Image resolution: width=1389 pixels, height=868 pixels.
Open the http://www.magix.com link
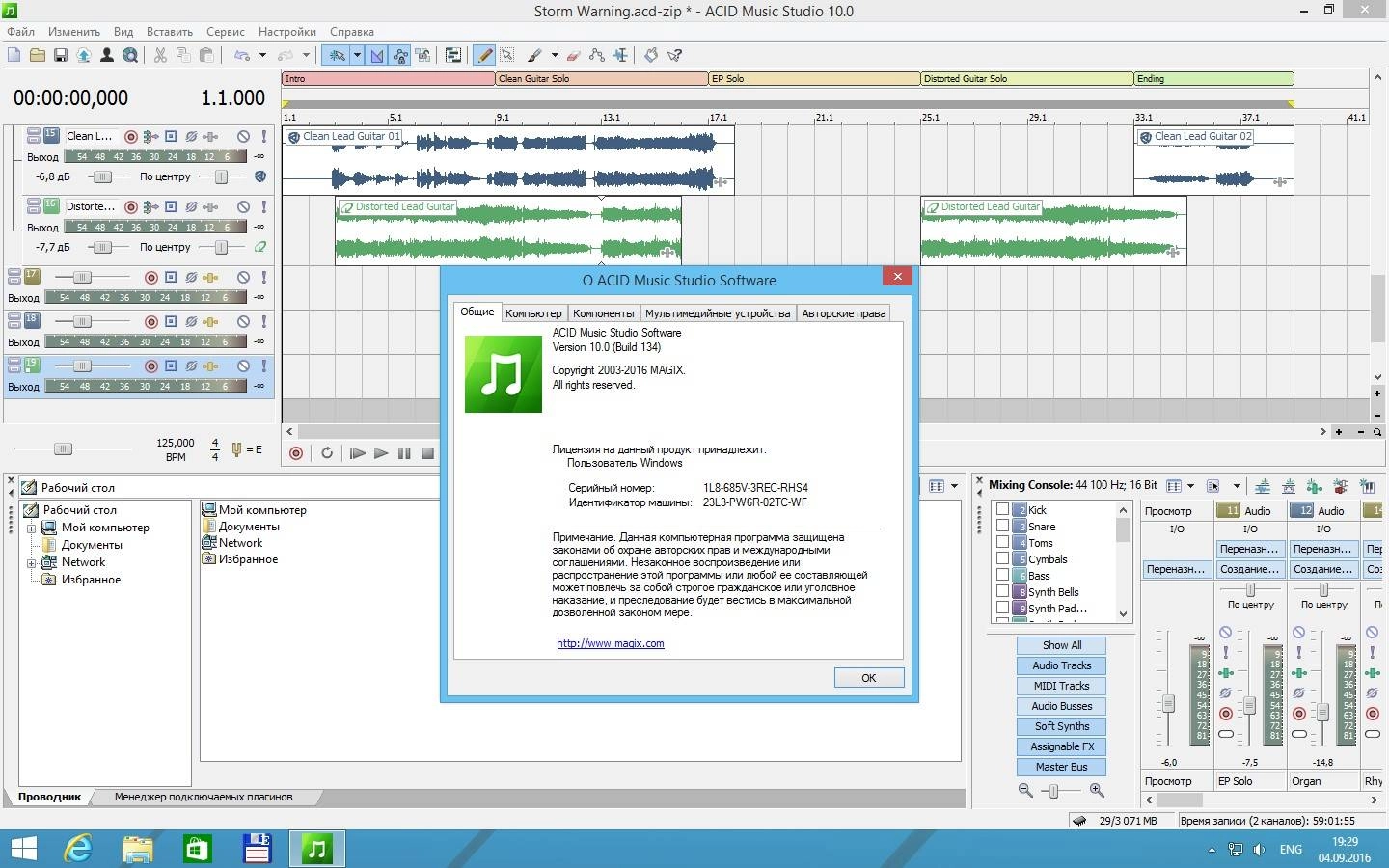(x=611, y=643)
